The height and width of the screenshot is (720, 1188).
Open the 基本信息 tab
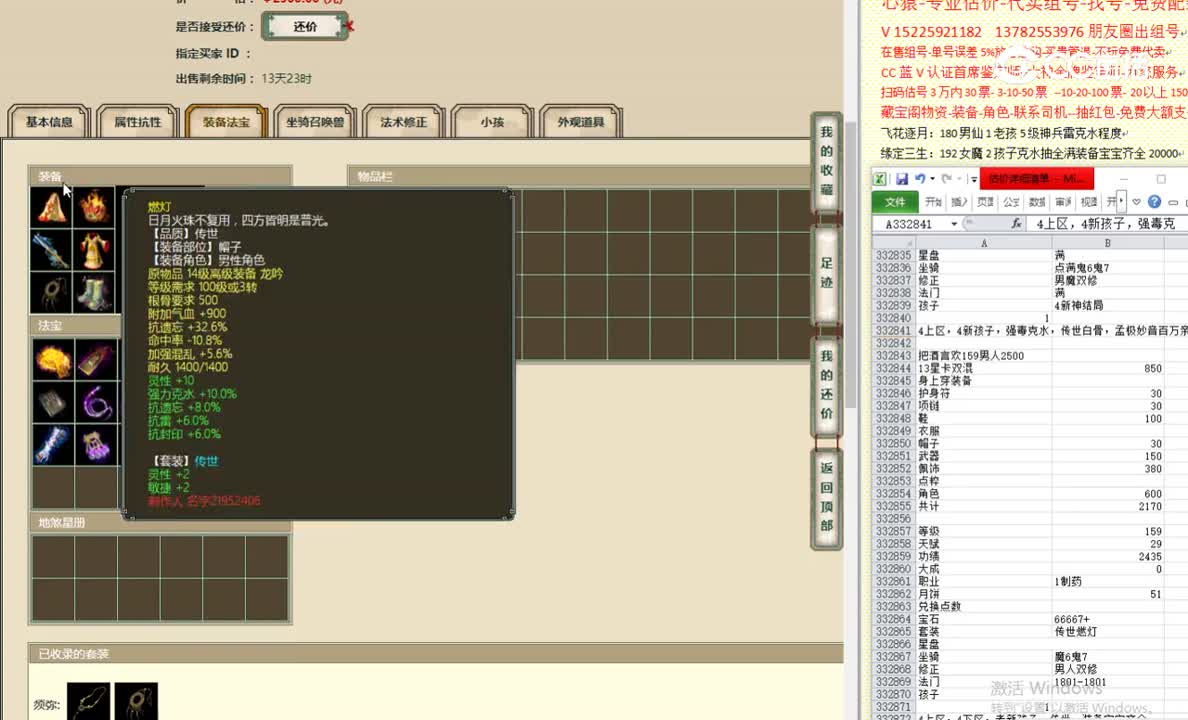tap(49, 122)
